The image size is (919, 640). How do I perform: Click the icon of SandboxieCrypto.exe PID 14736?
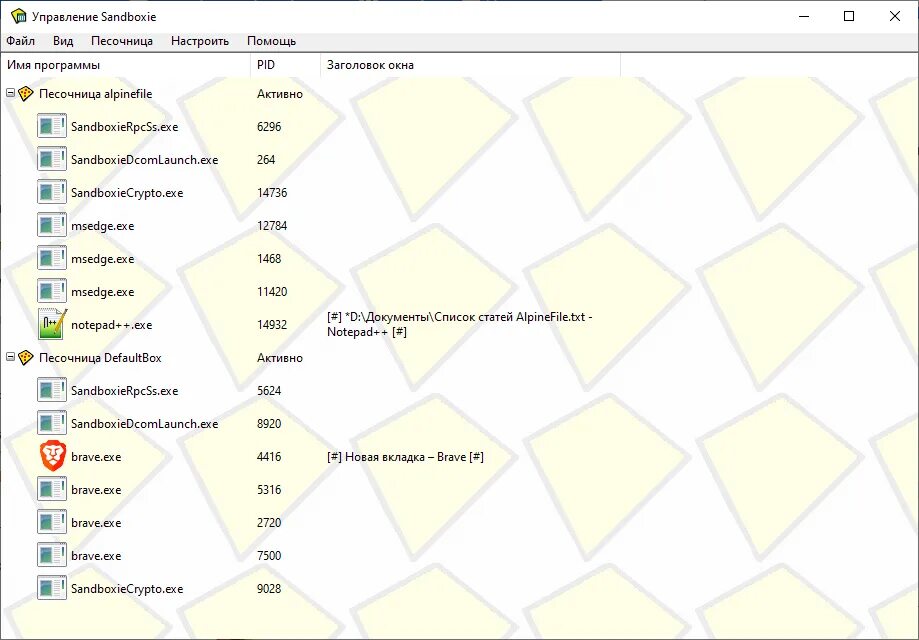52,192
